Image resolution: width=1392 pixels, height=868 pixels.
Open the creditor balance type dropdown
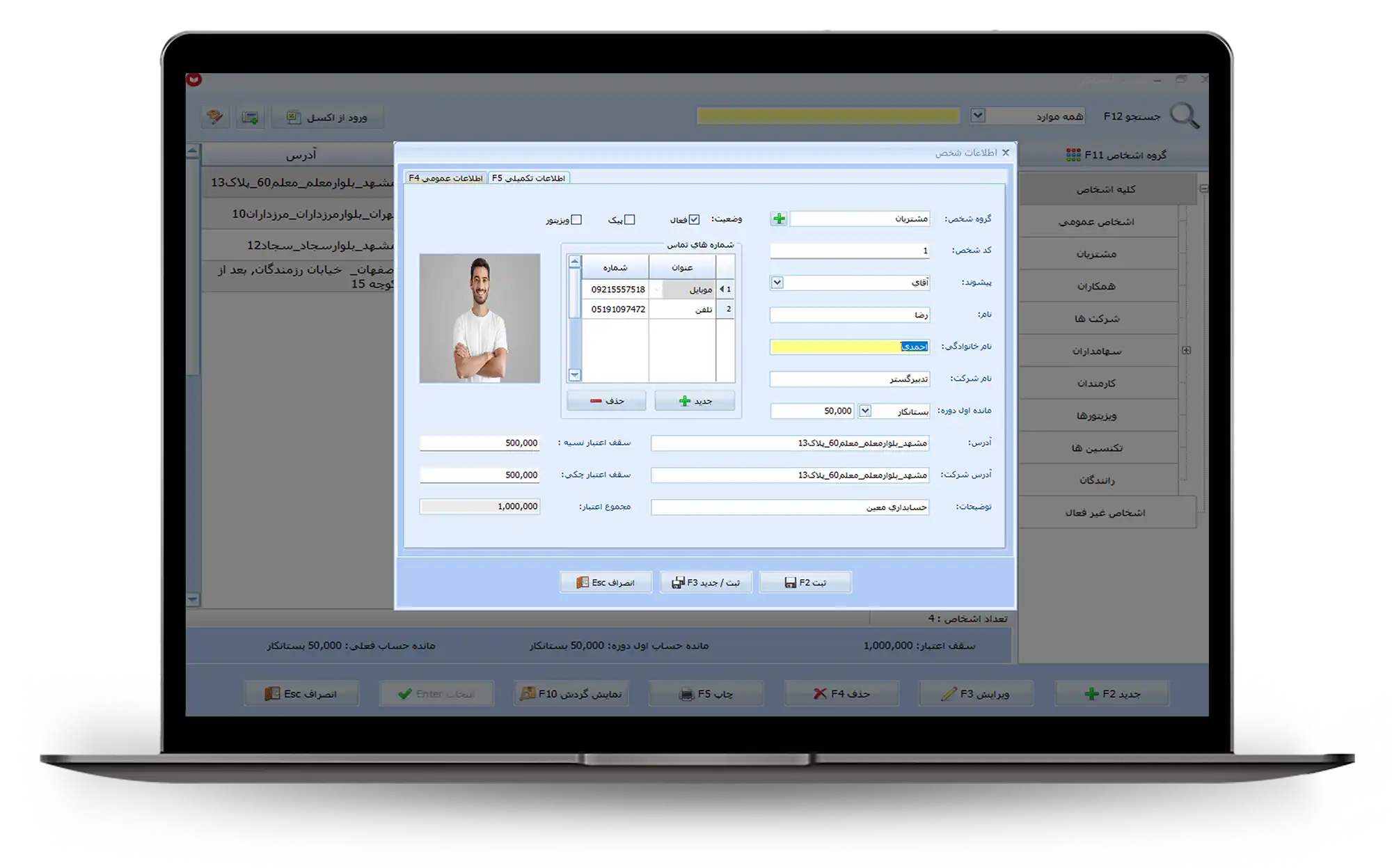865,411
